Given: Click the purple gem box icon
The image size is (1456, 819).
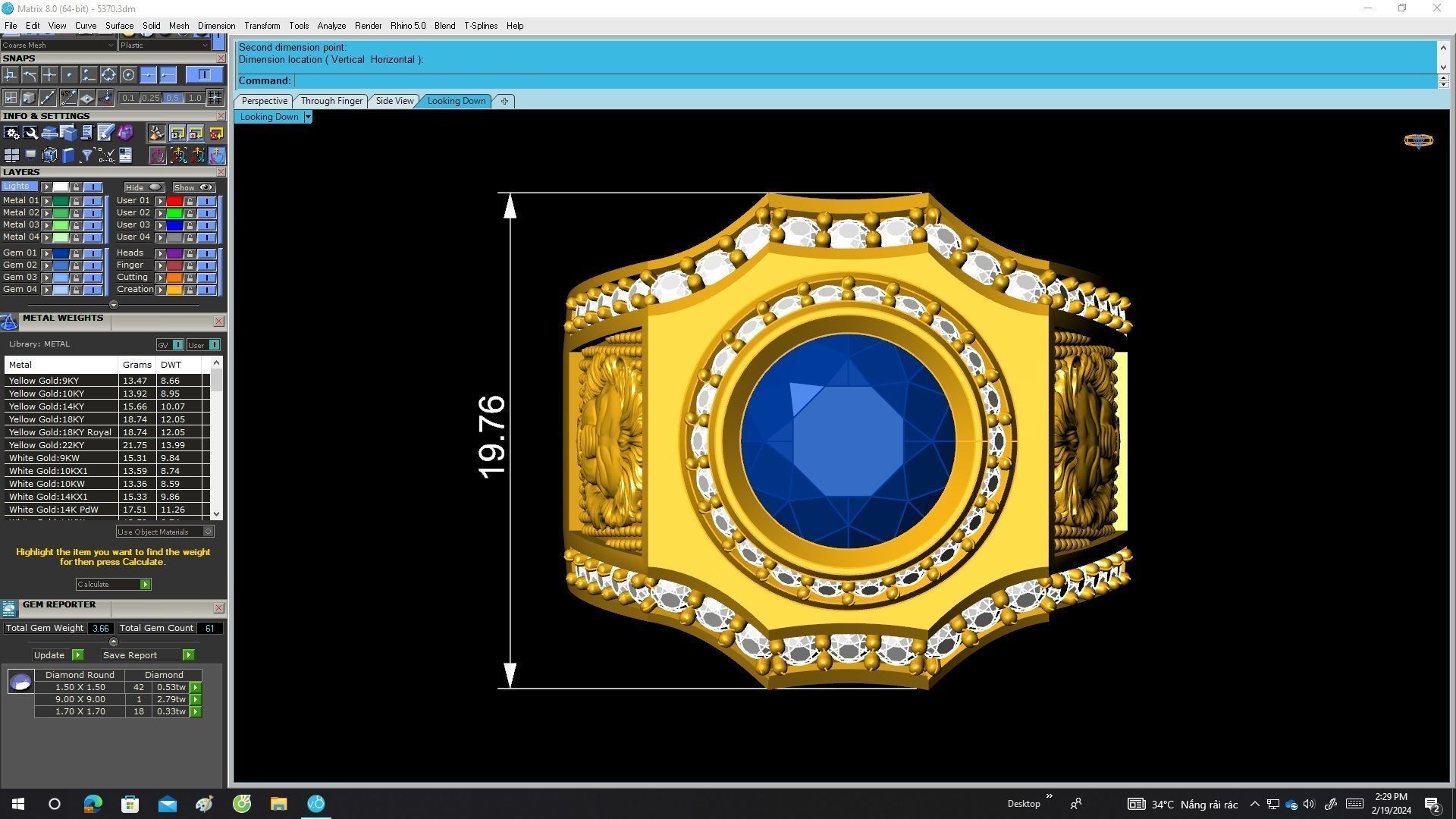Looking at the screenshot, I should pyautogui.click(x=125, y=133).
